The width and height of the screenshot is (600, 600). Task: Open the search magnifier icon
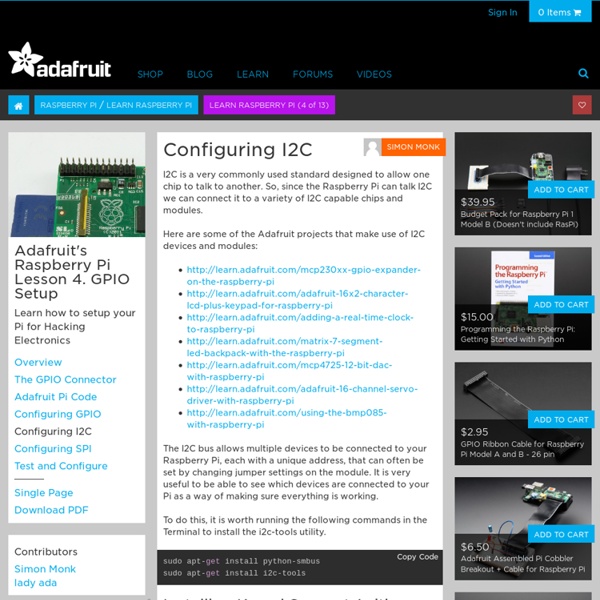[583, 73]
